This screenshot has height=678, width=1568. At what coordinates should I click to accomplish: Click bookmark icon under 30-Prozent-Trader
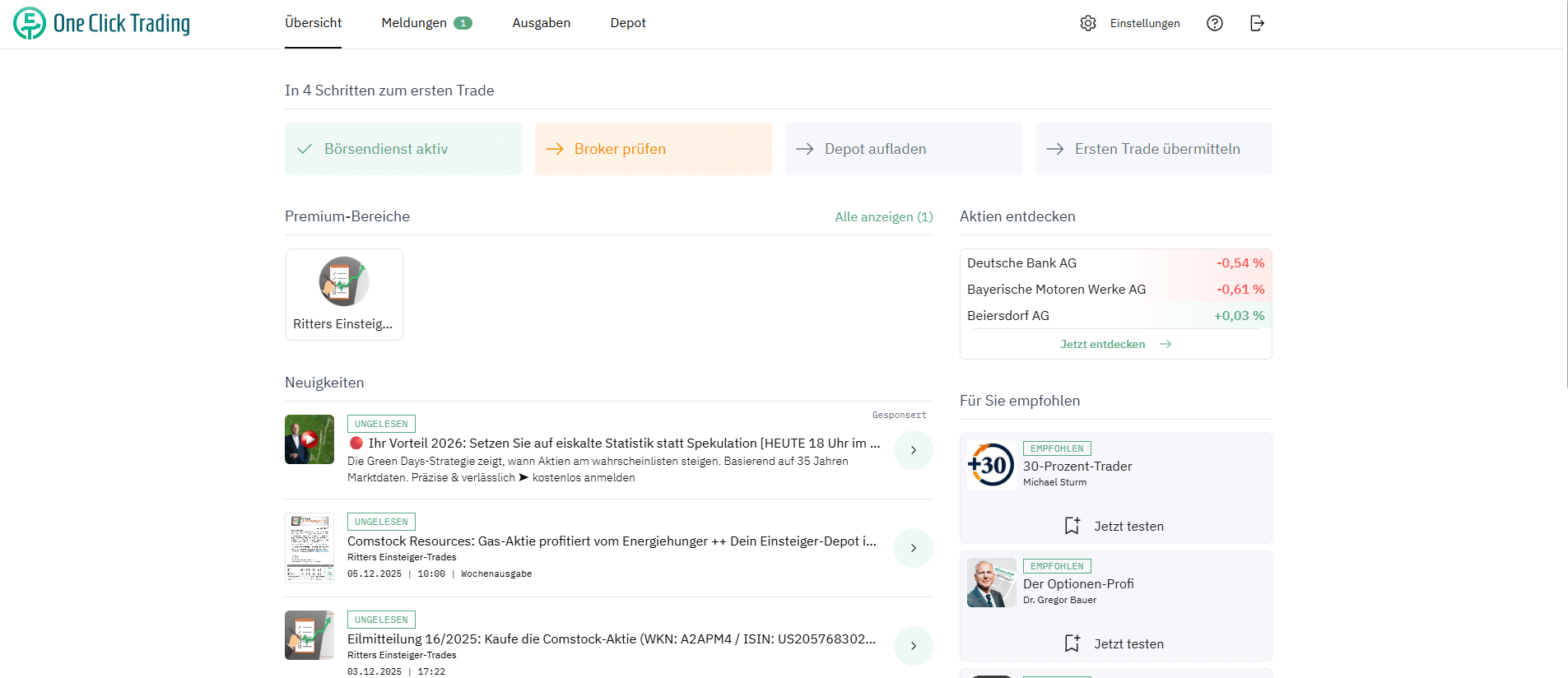1072,526
